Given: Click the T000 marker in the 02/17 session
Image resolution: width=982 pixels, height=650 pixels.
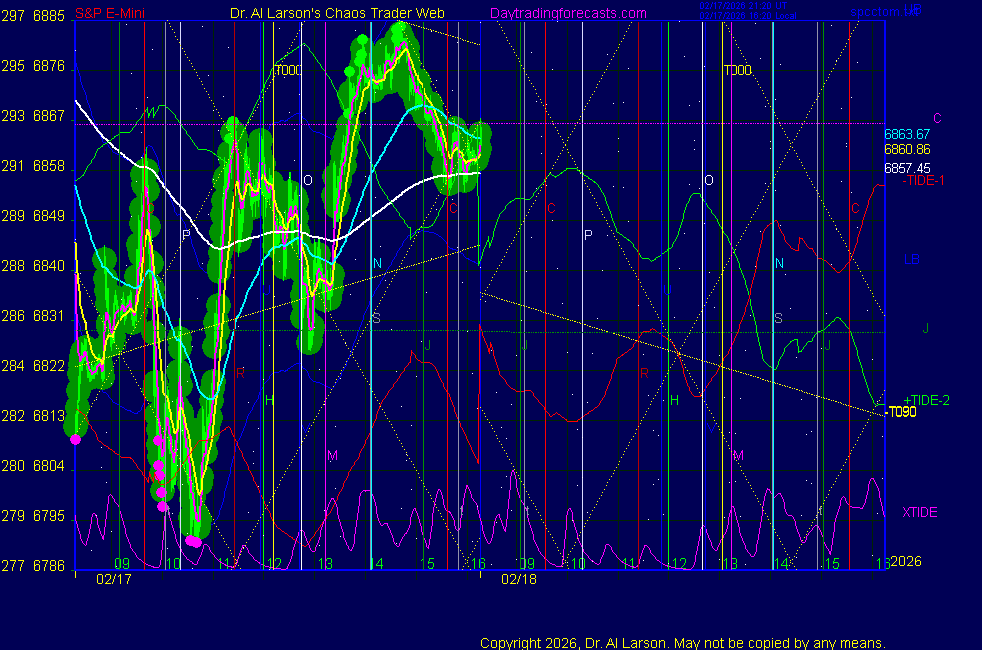Looking at the screenshot, I should [x=289, y=71].
